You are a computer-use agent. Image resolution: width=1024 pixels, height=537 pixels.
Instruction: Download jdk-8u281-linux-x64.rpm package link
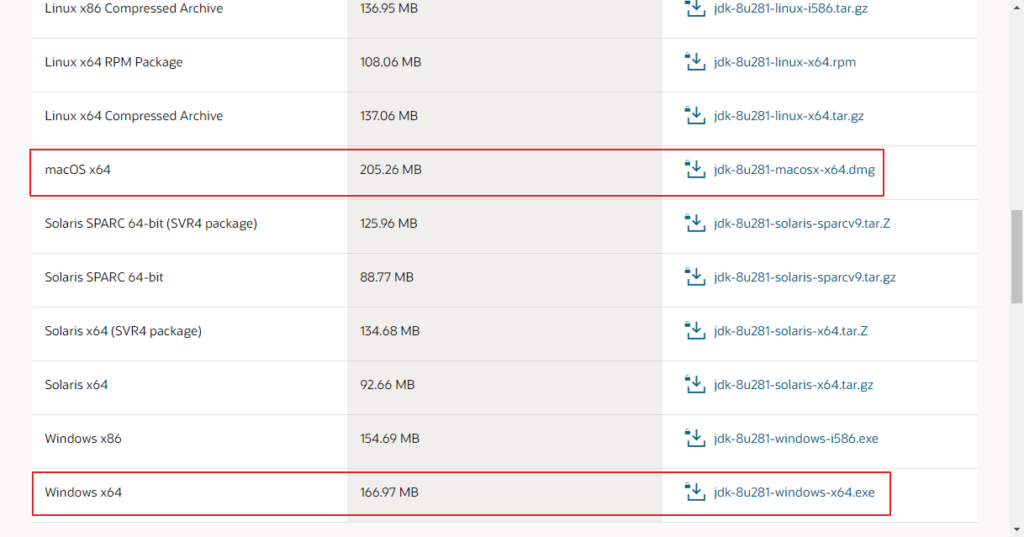coord(785,62)
